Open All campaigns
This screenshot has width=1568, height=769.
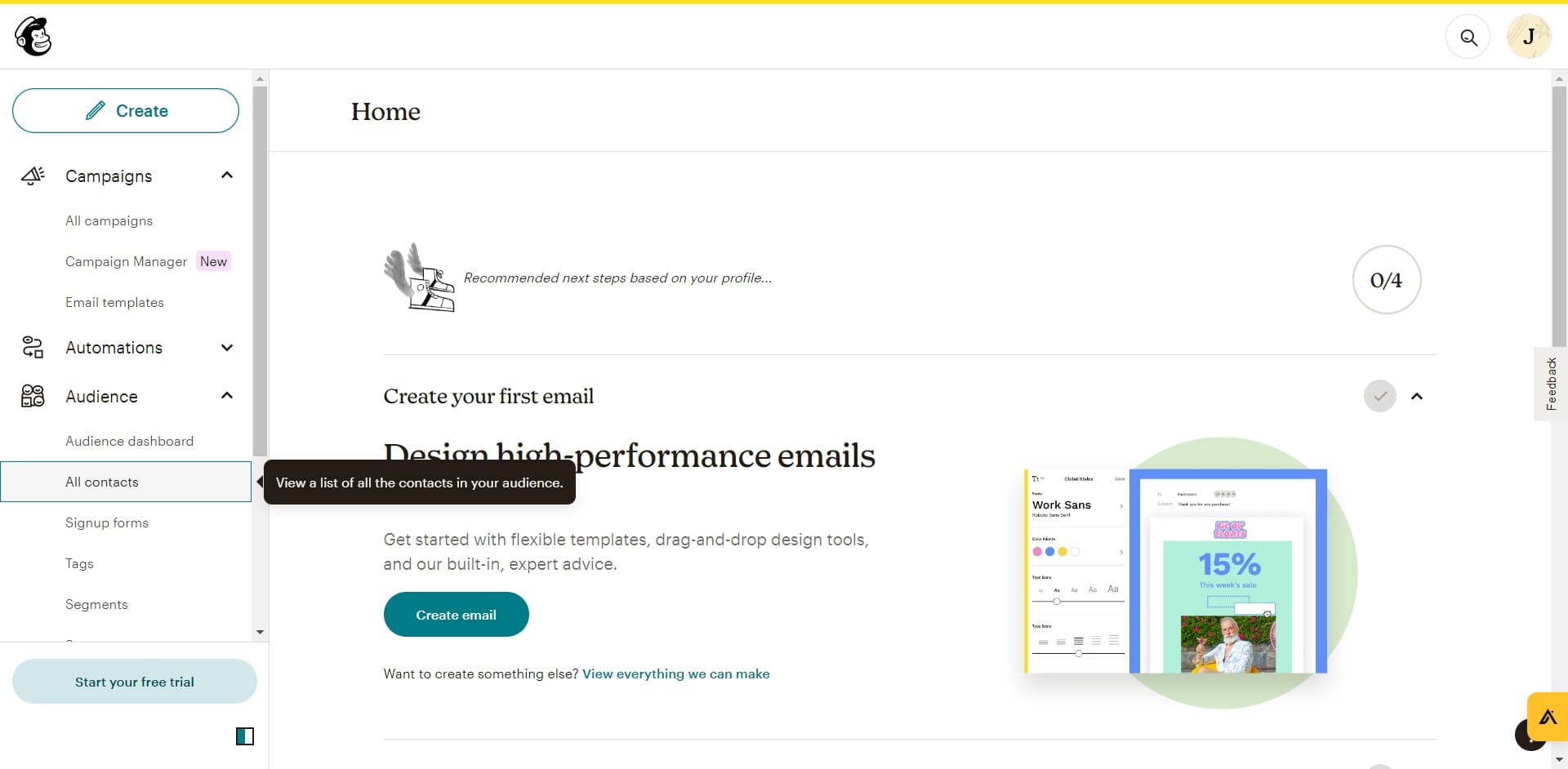coord(109,220)
